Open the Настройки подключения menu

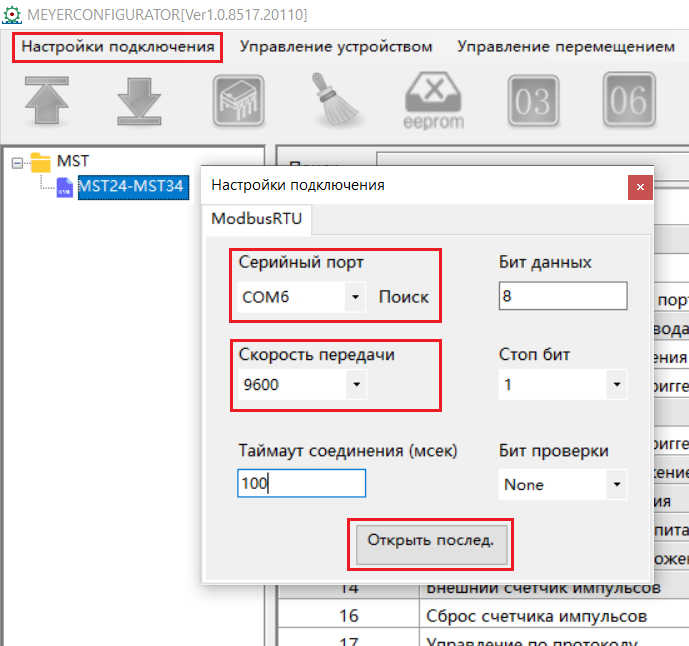point(118,47)
